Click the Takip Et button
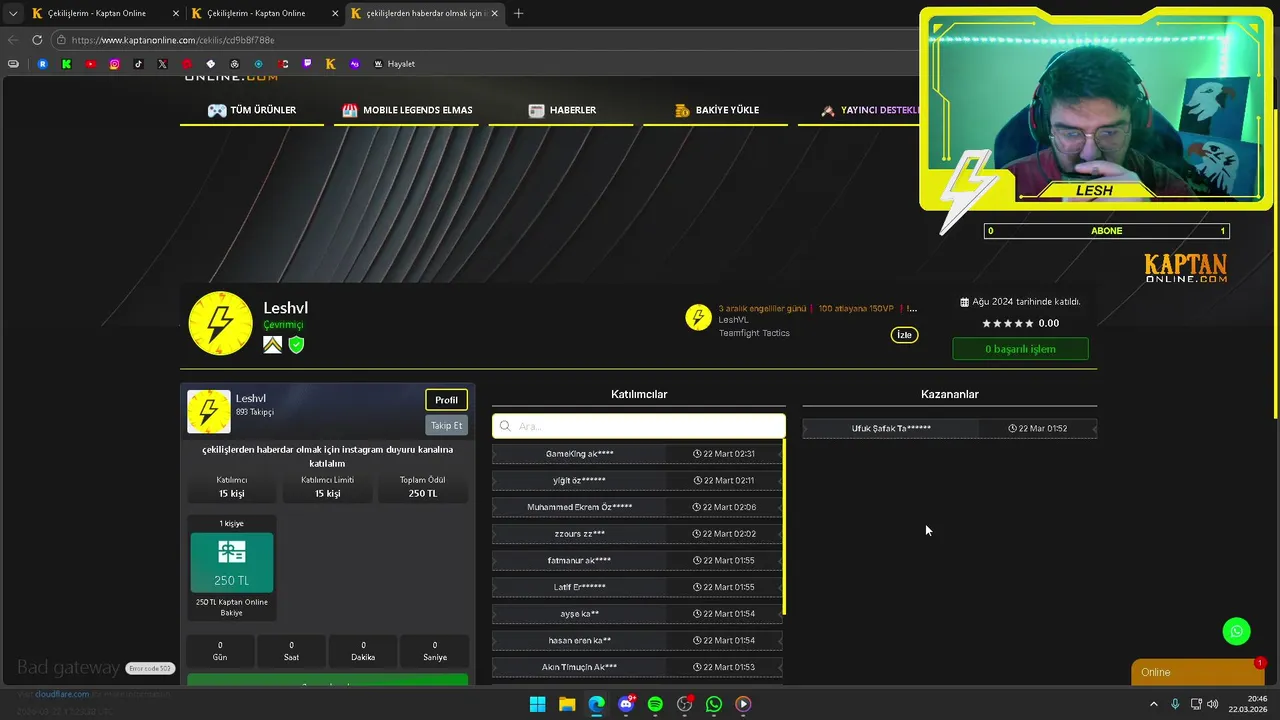This screenshot has height=720, width=1280. click(x=446, y=425)
